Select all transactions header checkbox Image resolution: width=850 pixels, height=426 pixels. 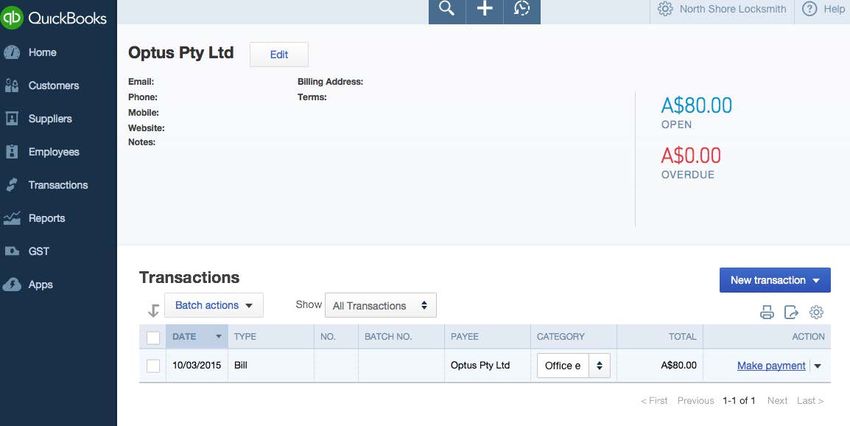[x=153, y=337]
